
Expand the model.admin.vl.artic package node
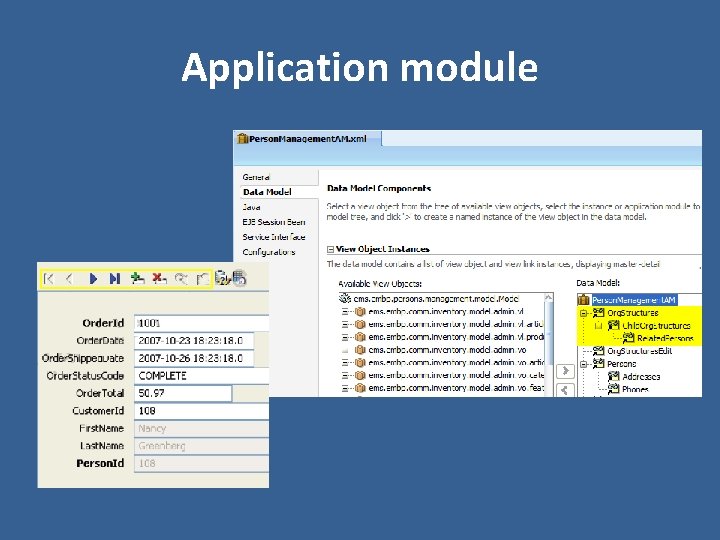click(345, 325)
